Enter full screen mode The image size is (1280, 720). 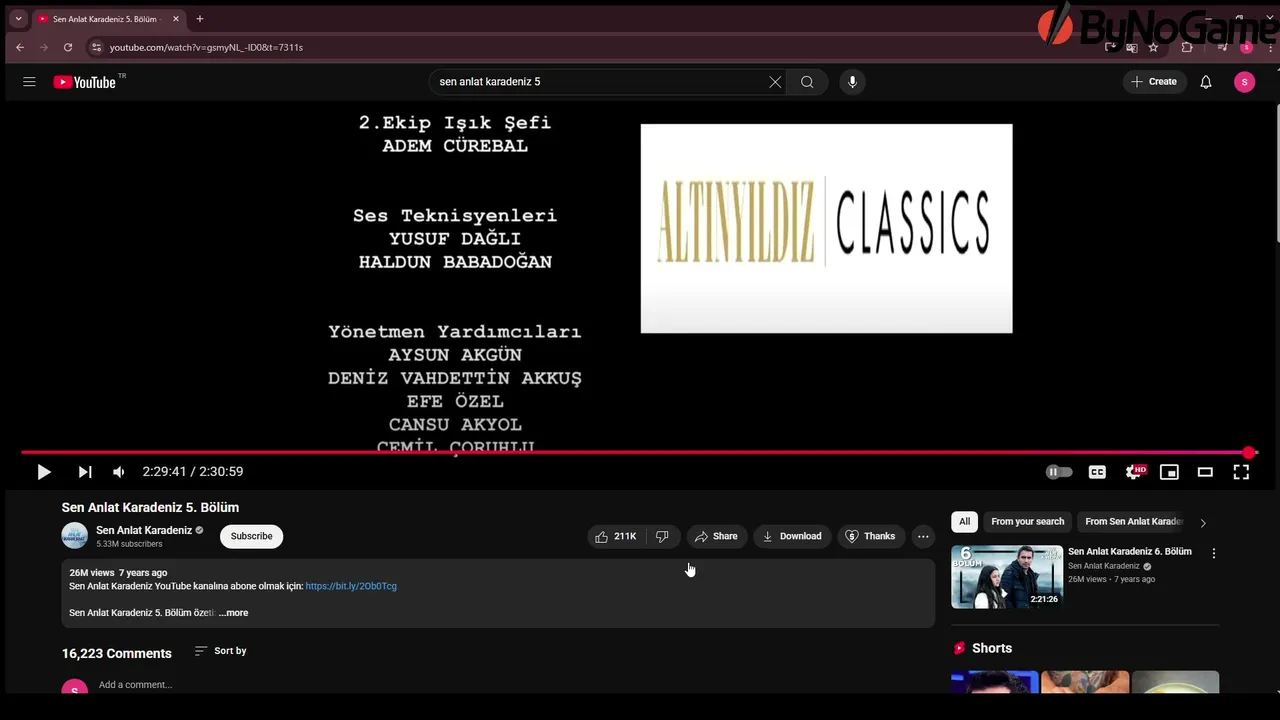(1241, 472)
